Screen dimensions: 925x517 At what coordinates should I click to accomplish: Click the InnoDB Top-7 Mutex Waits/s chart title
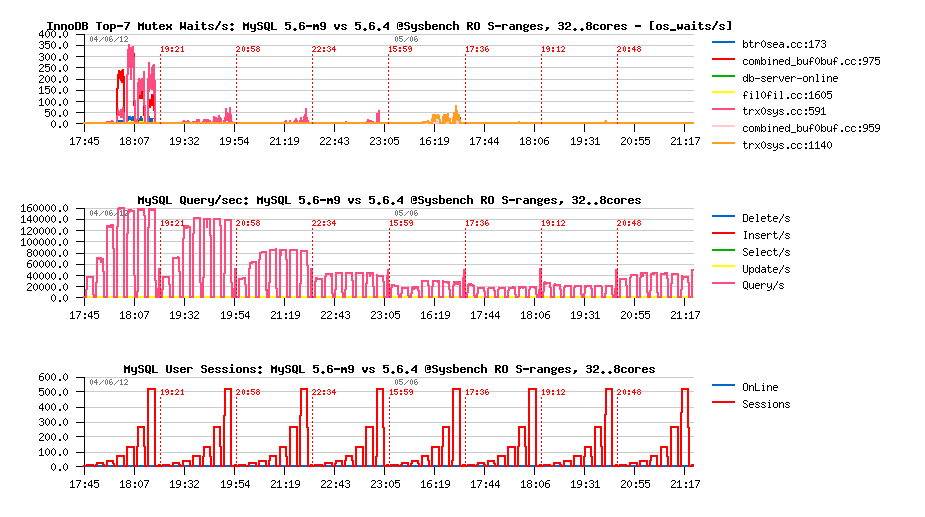[x=389, y=26]
